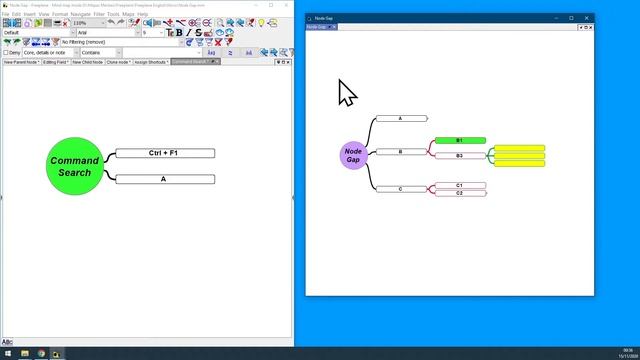The width and height of the screenshot is (640, 360).
Task: Toggle the Deny checkbox
Action: (6, 53)
